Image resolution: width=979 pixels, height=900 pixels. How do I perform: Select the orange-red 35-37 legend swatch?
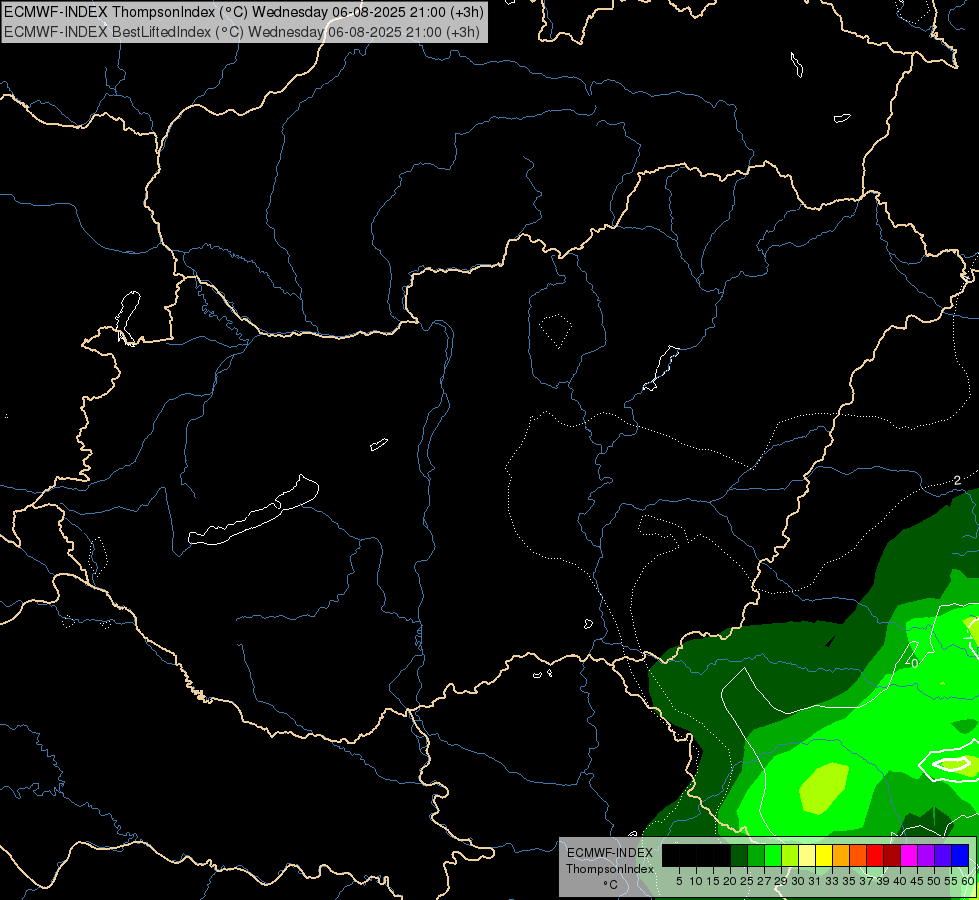coord(858,855)
